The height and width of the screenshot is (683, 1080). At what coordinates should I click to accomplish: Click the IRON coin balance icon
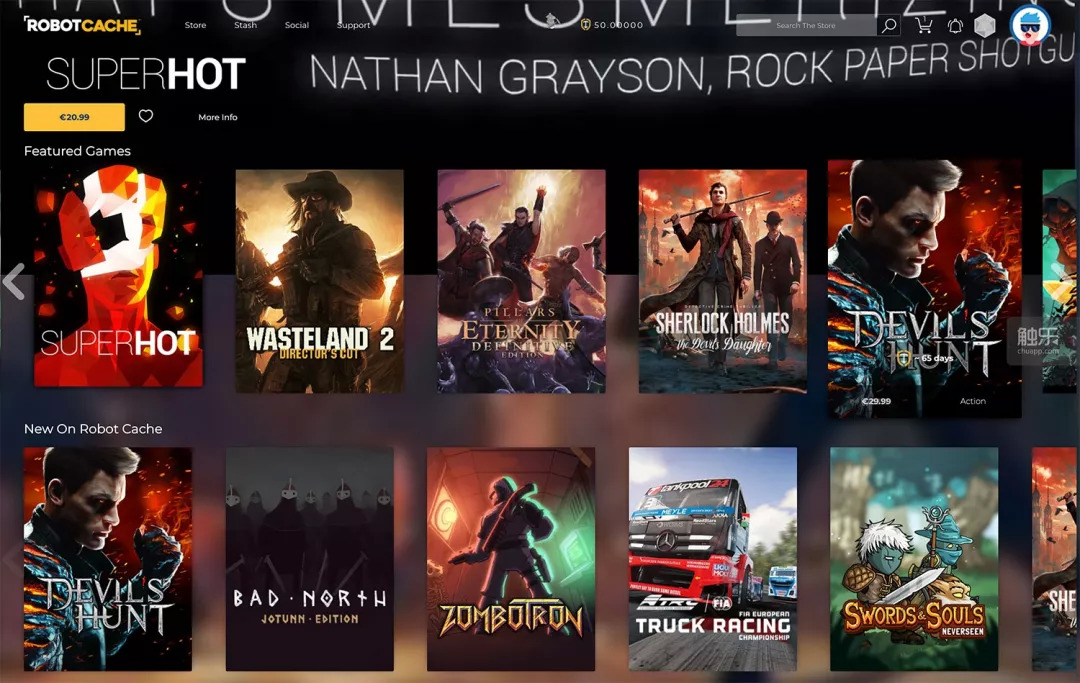[x=585, y=25]
